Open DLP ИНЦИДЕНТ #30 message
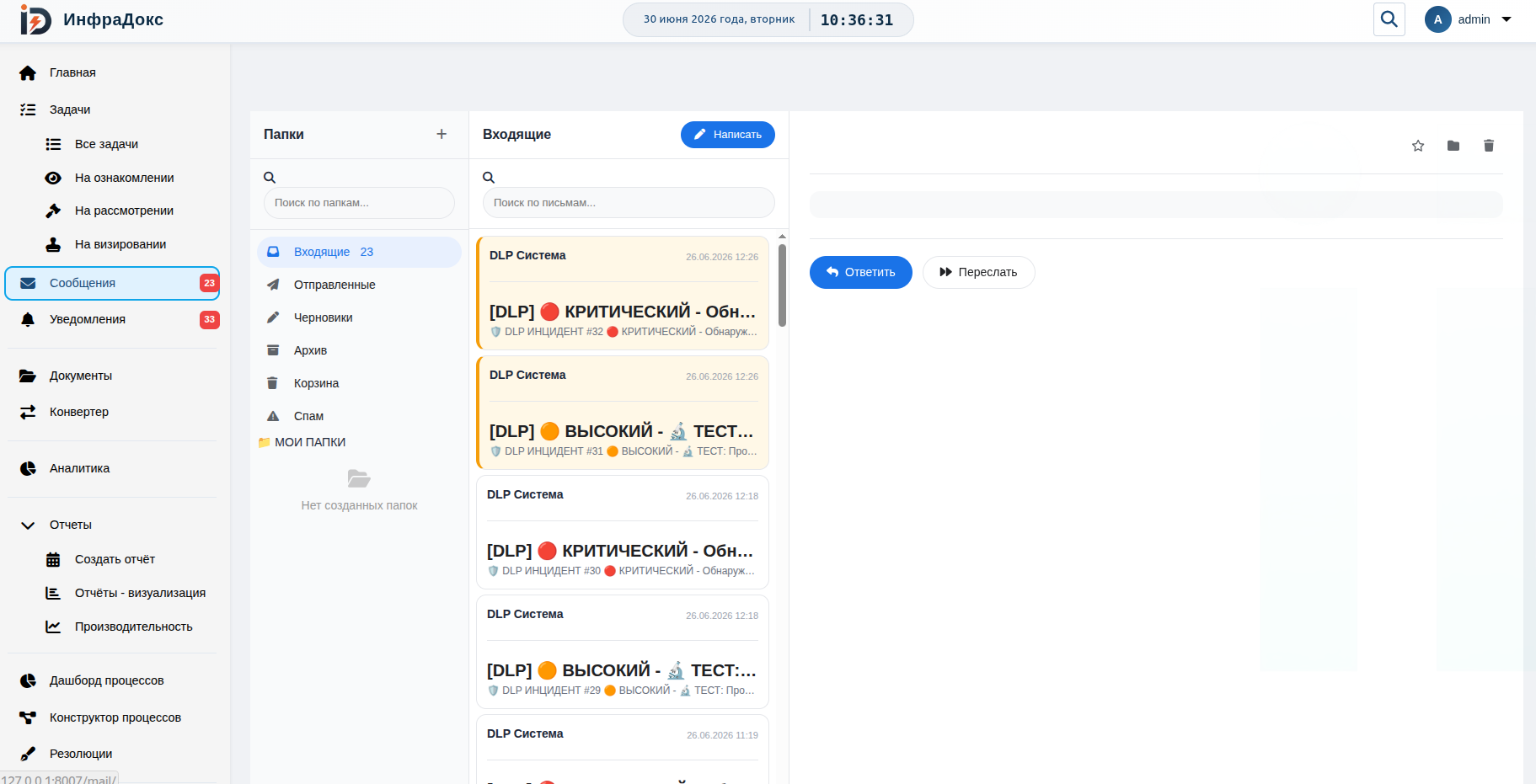 point(623,532)
